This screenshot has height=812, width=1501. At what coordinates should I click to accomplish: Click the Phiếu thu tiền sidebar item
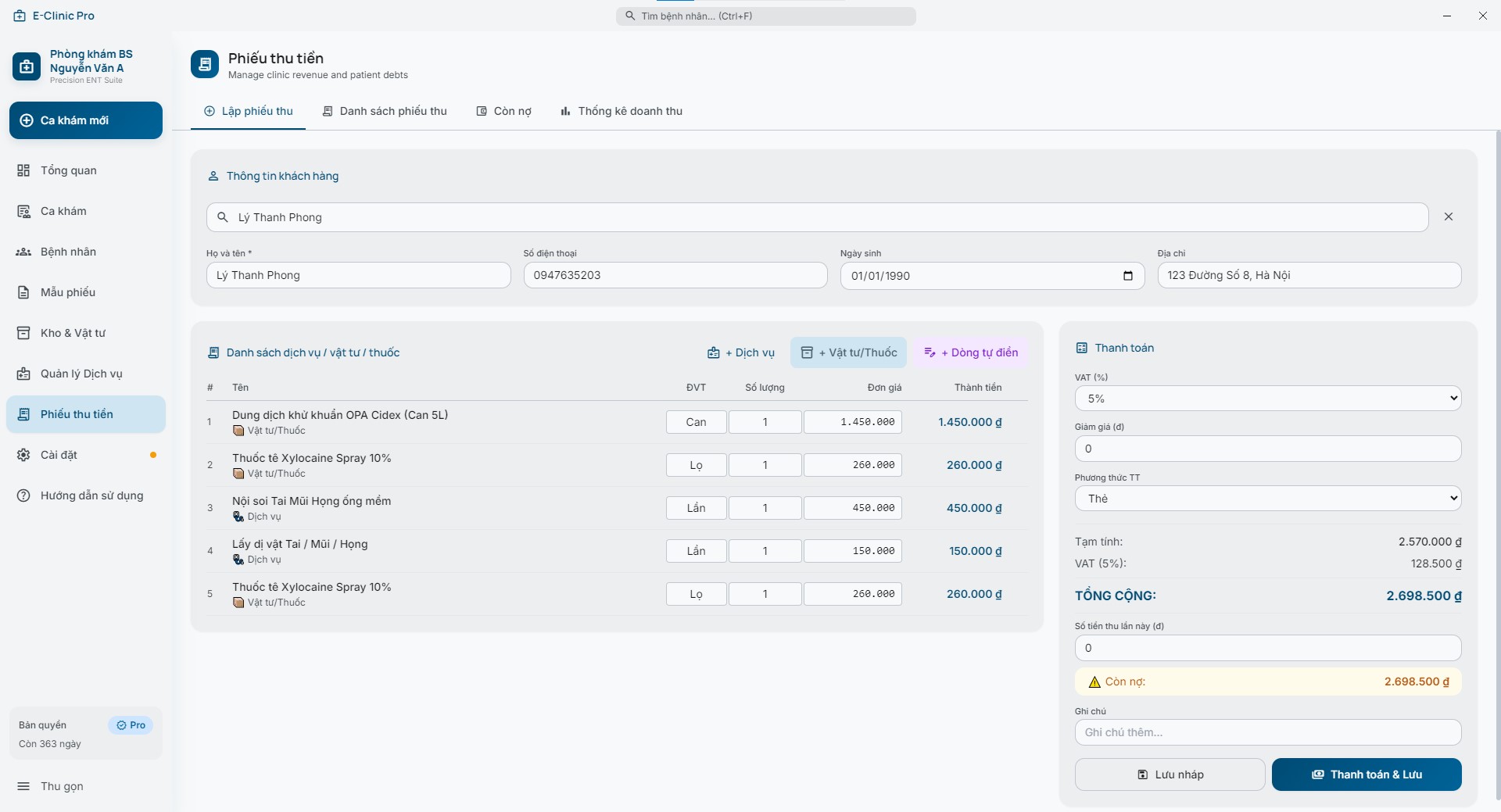86,414
